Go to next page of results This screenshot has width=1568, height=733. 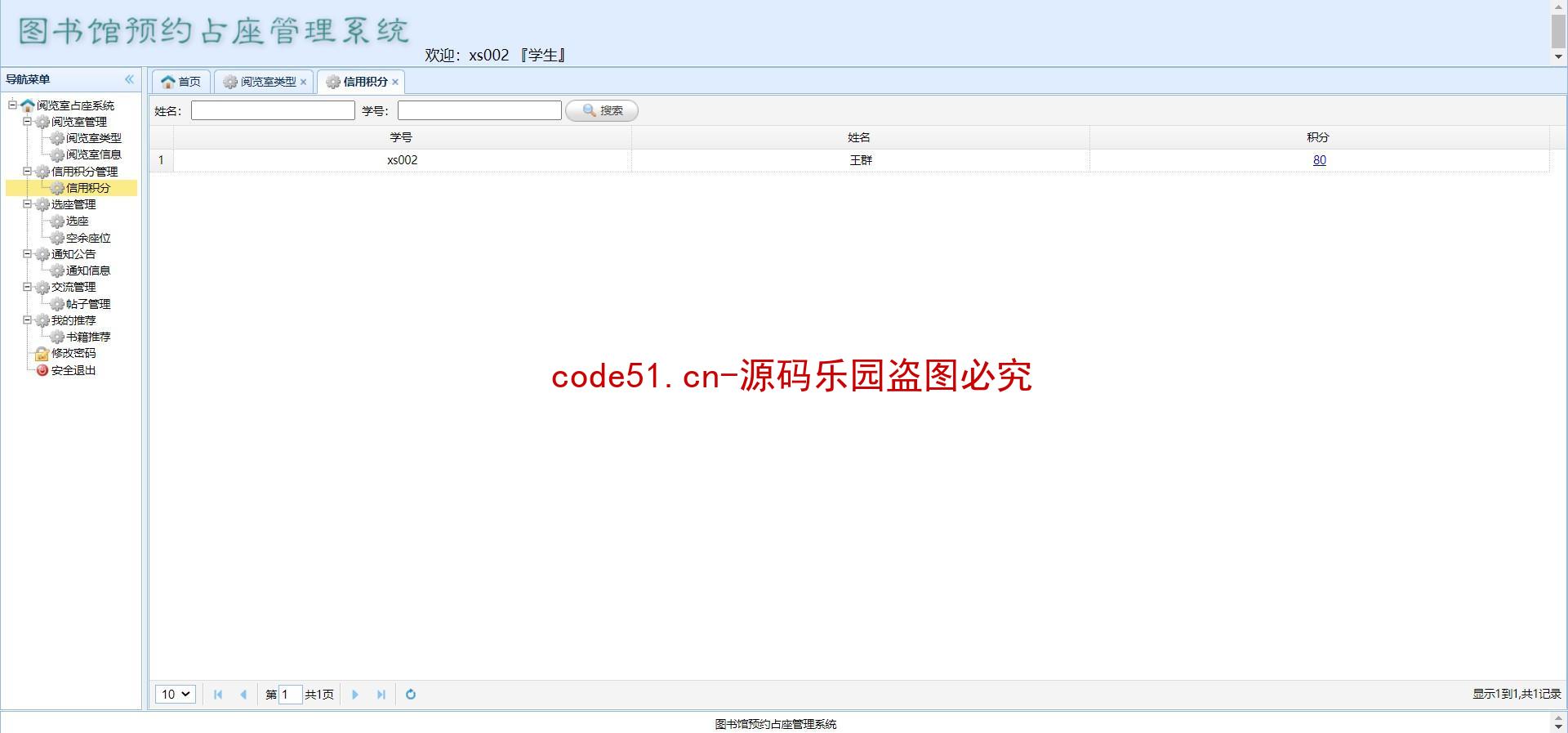355,695
